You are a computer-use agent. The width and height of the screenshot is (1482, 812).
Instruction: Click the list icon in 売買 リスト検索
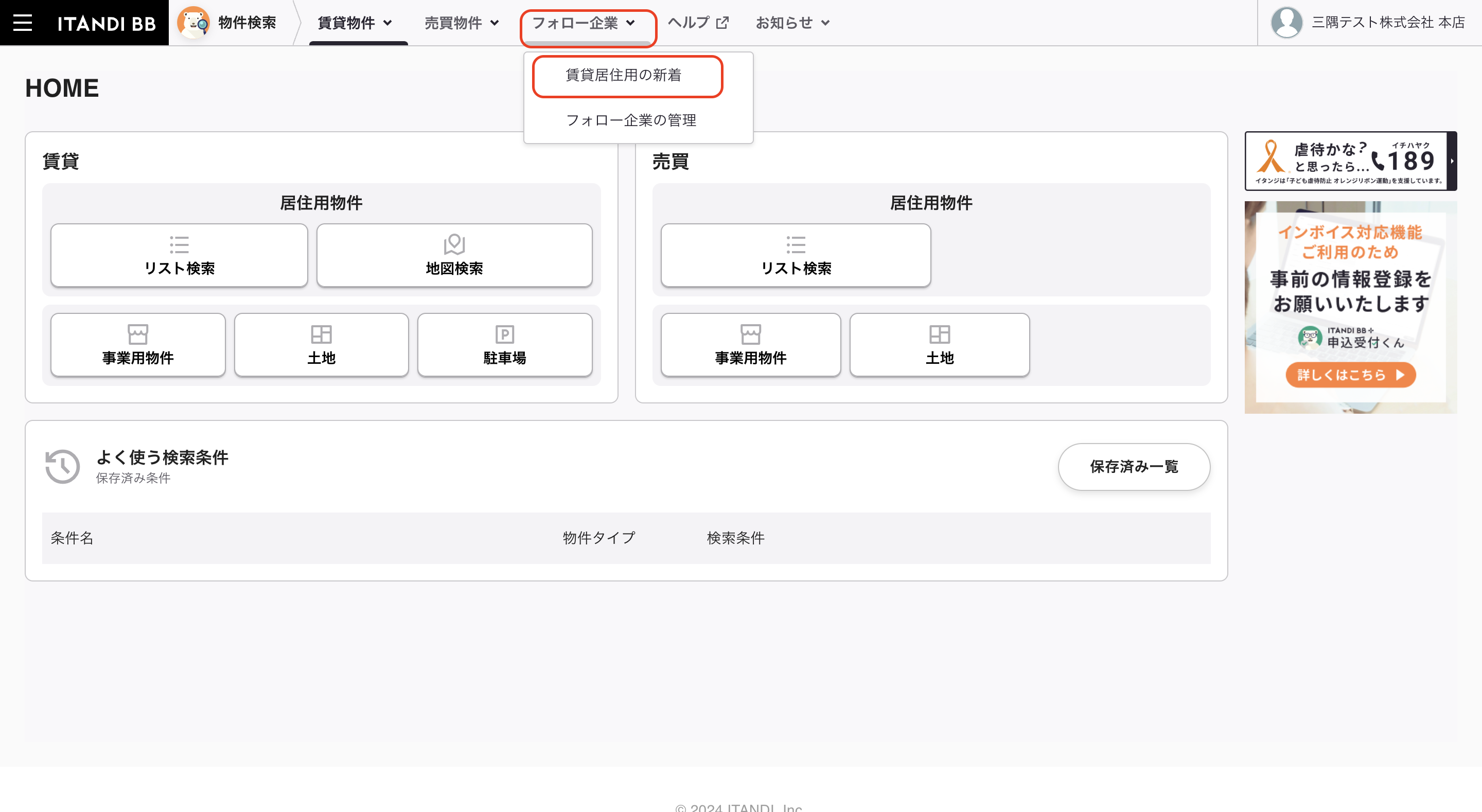click(x=796, y=244)
